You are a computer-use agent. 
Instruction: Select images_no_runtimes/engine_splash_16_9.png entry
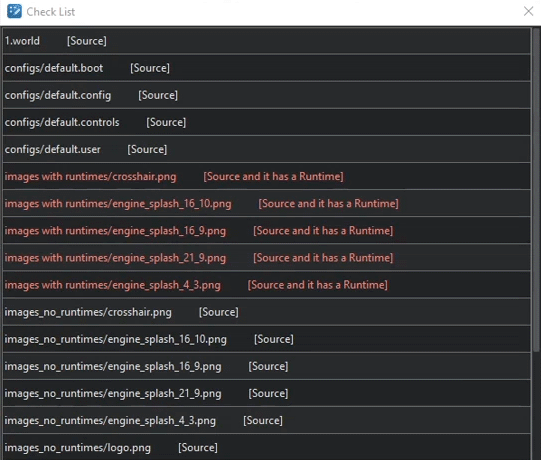coord(266,366)
